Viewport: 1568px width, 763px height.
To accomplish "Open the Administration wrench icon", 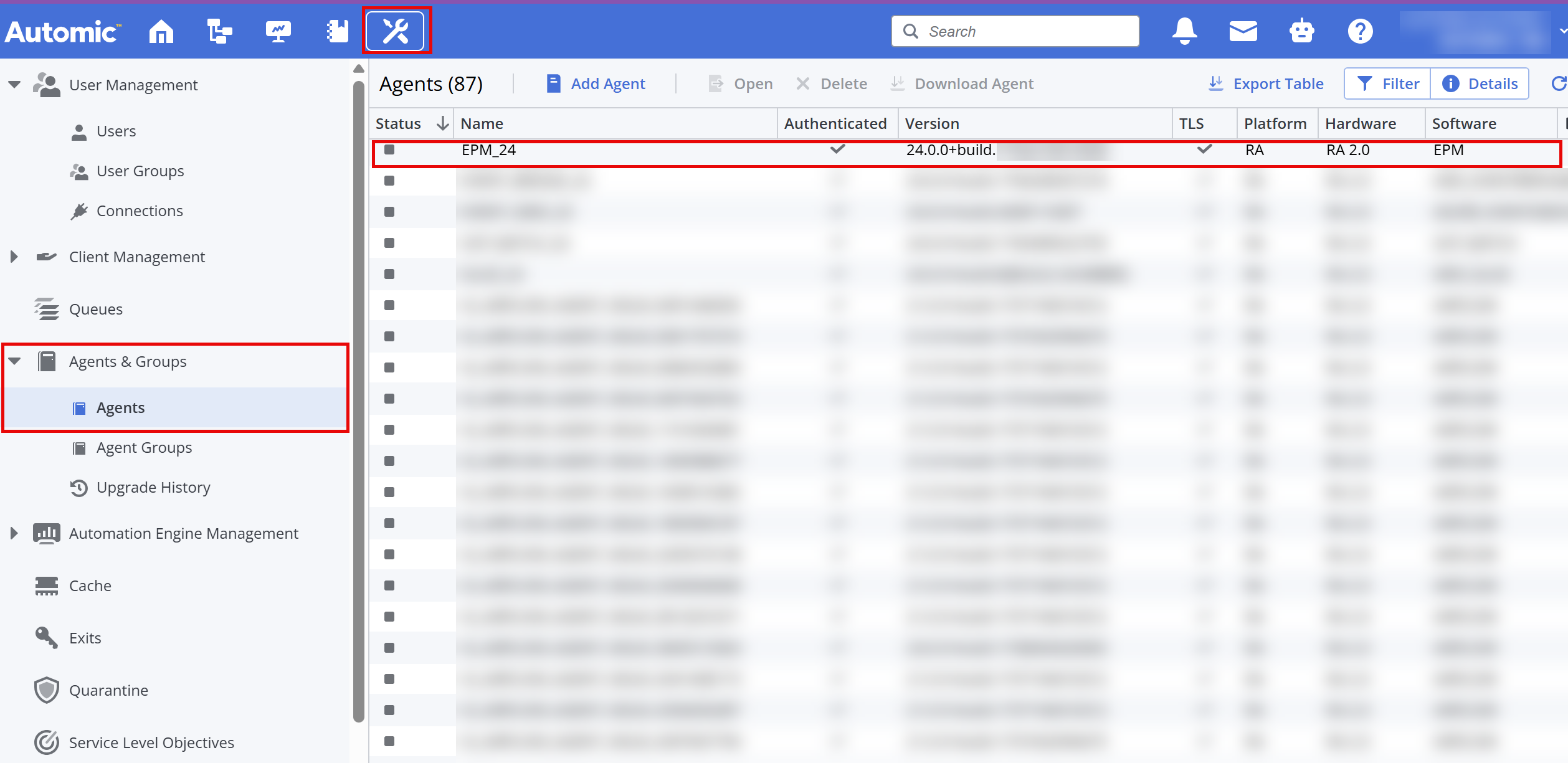I will [396, 31].
